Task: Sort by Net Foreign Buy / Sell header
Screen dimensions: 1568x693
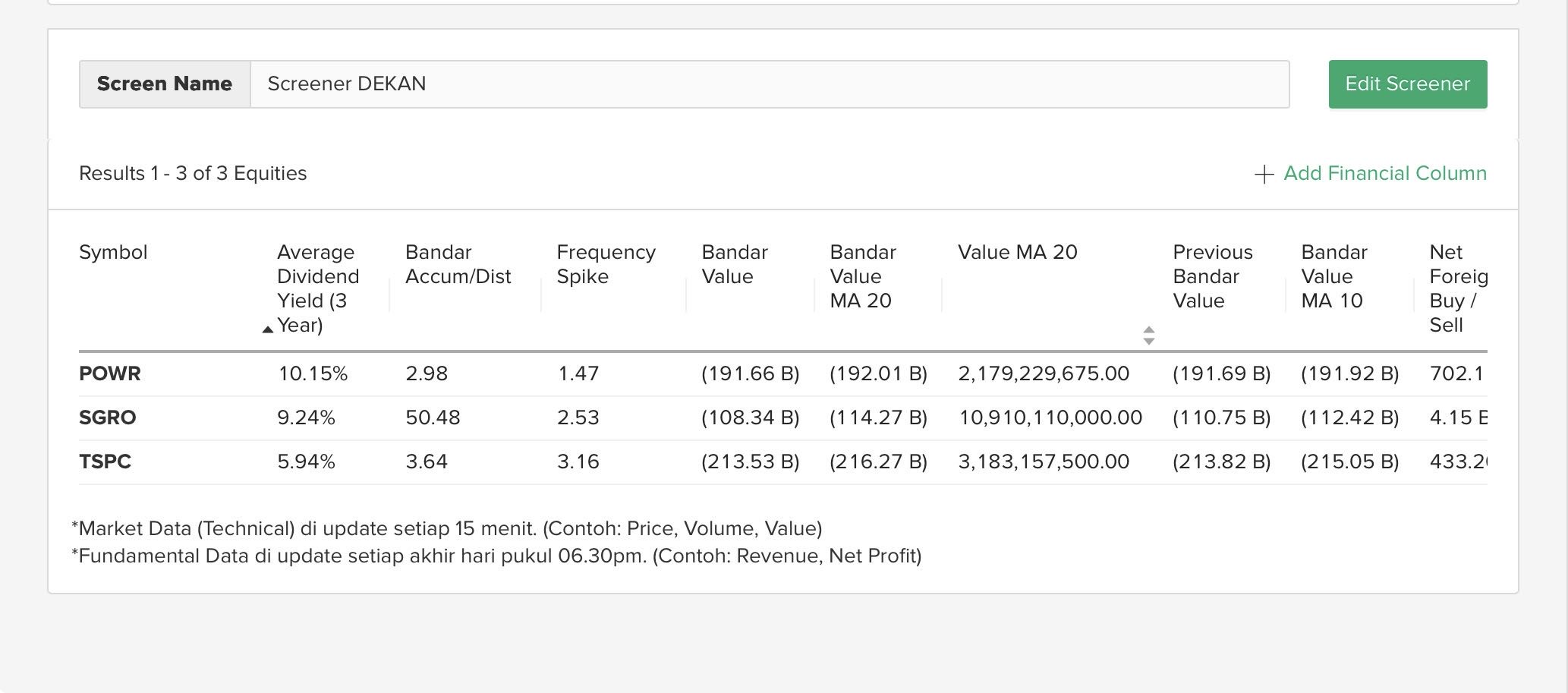Action: pyautogui.click(x=1456, y=288)
